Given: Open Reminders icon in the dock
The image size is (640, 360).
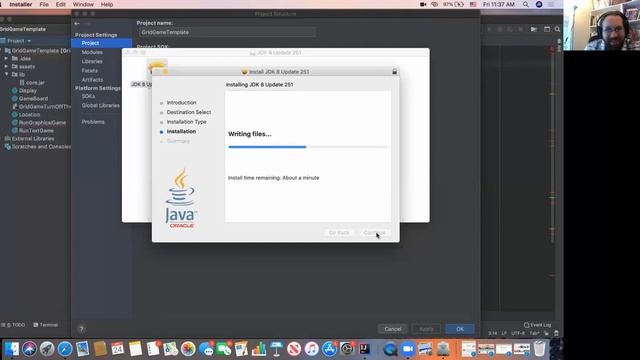Looking at the screenshot, I should 153,349.
